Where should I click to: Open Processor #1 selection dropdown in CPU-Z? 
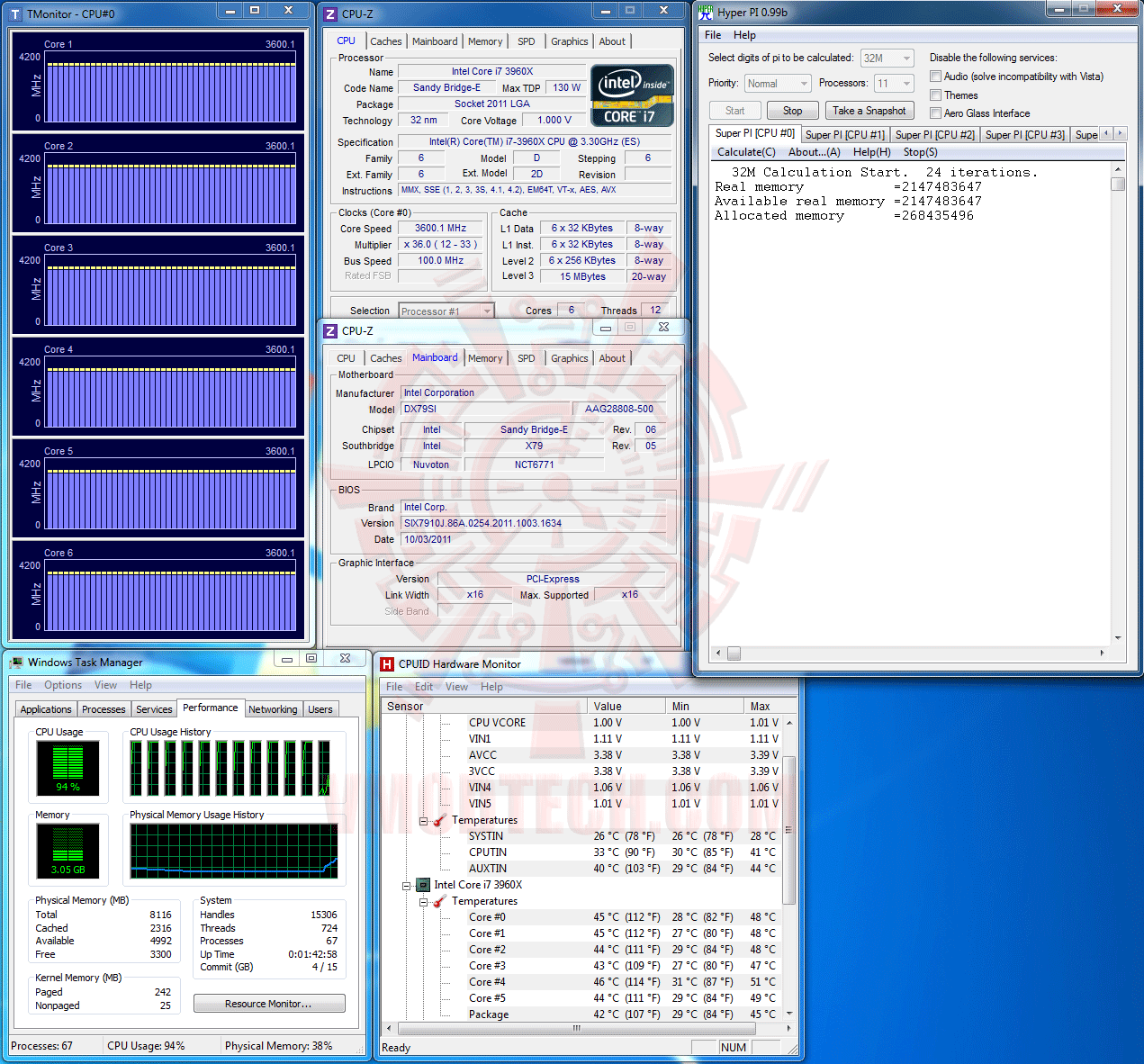coord(446,311)
